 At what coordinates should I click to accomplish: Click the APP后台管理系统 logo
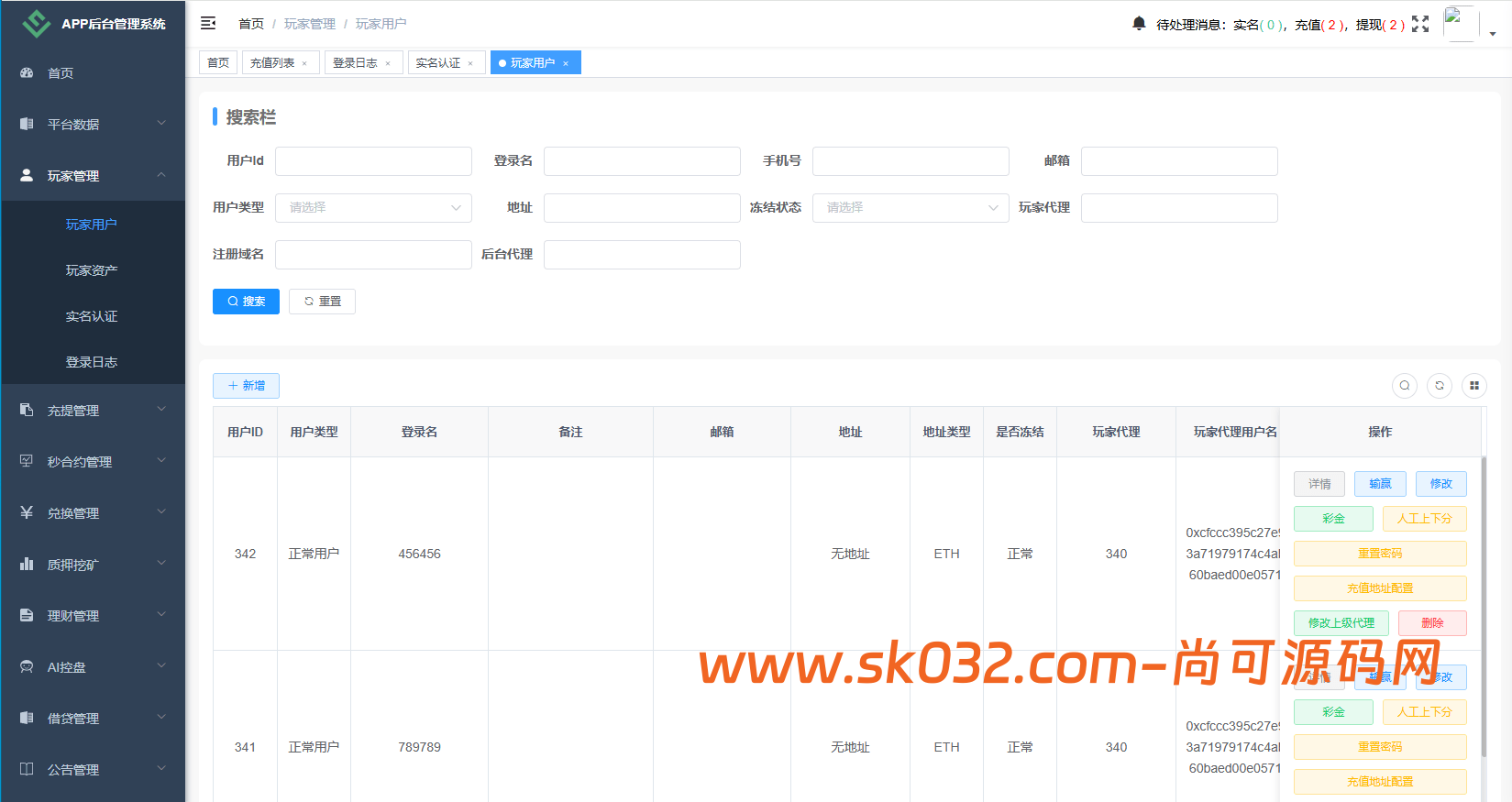[93, 24]
